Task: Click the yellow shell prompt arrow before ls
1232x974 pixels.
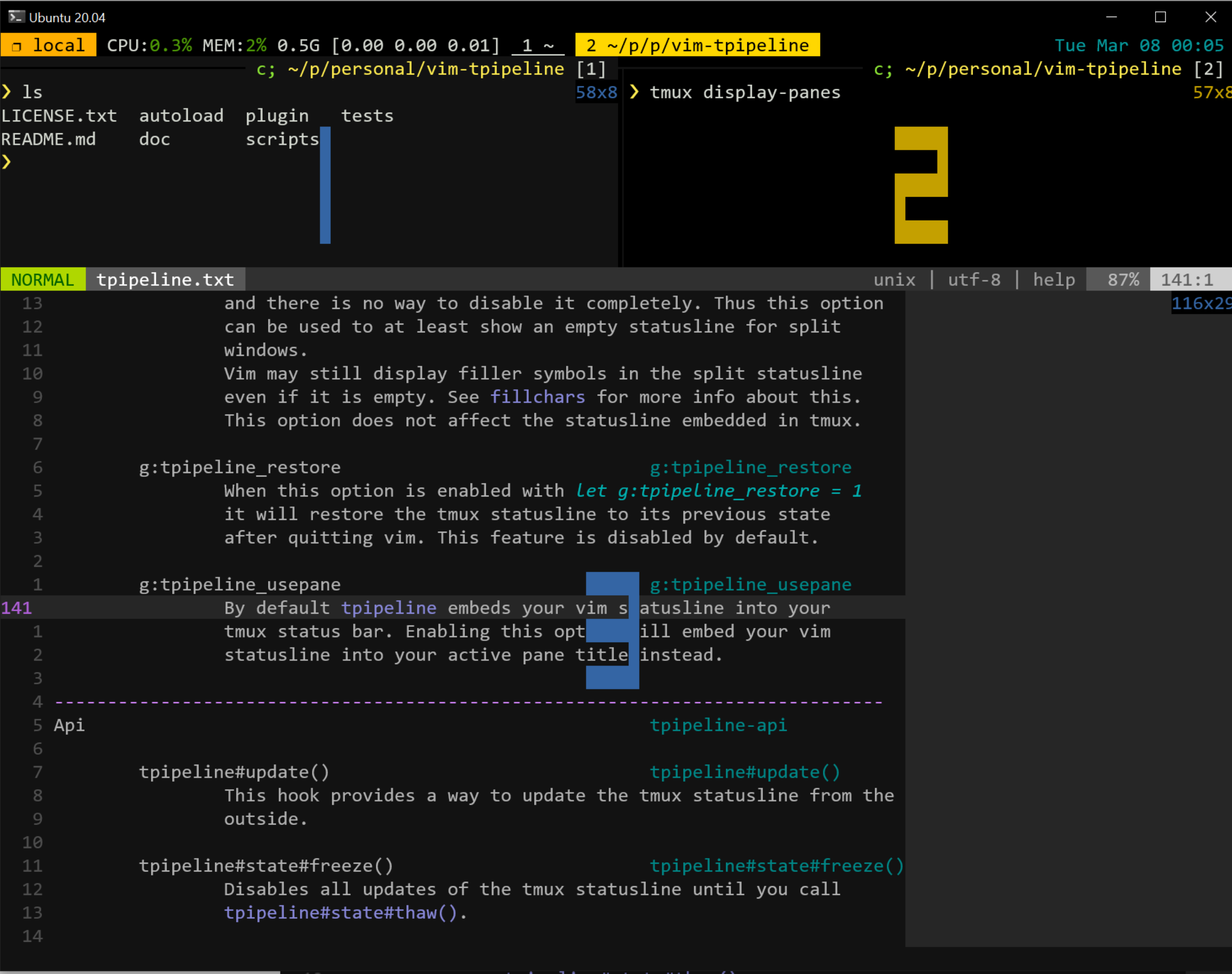Action: tap(7, 92)
